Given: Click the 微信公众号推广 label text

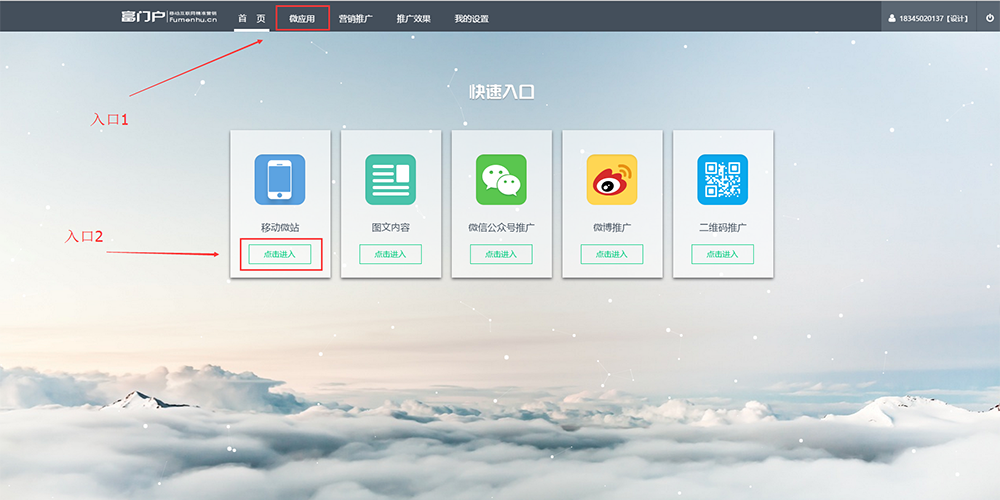Looking at the screenshot, I should pyautogui.click(x=501, y=227).
